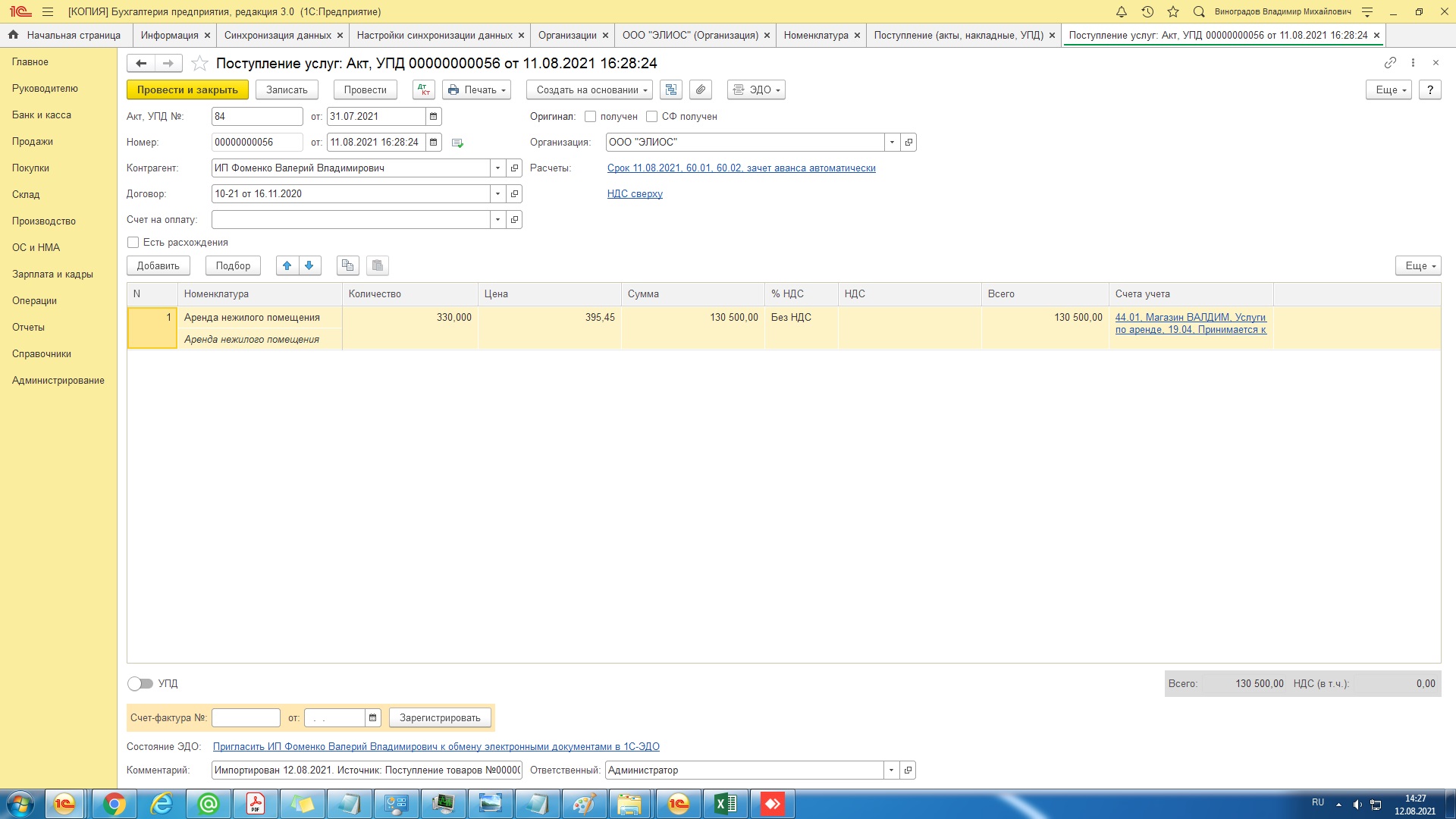This screenshot has height=819, width=1456.
Task: Open Windows Start menu
Action: pos(20,804)
